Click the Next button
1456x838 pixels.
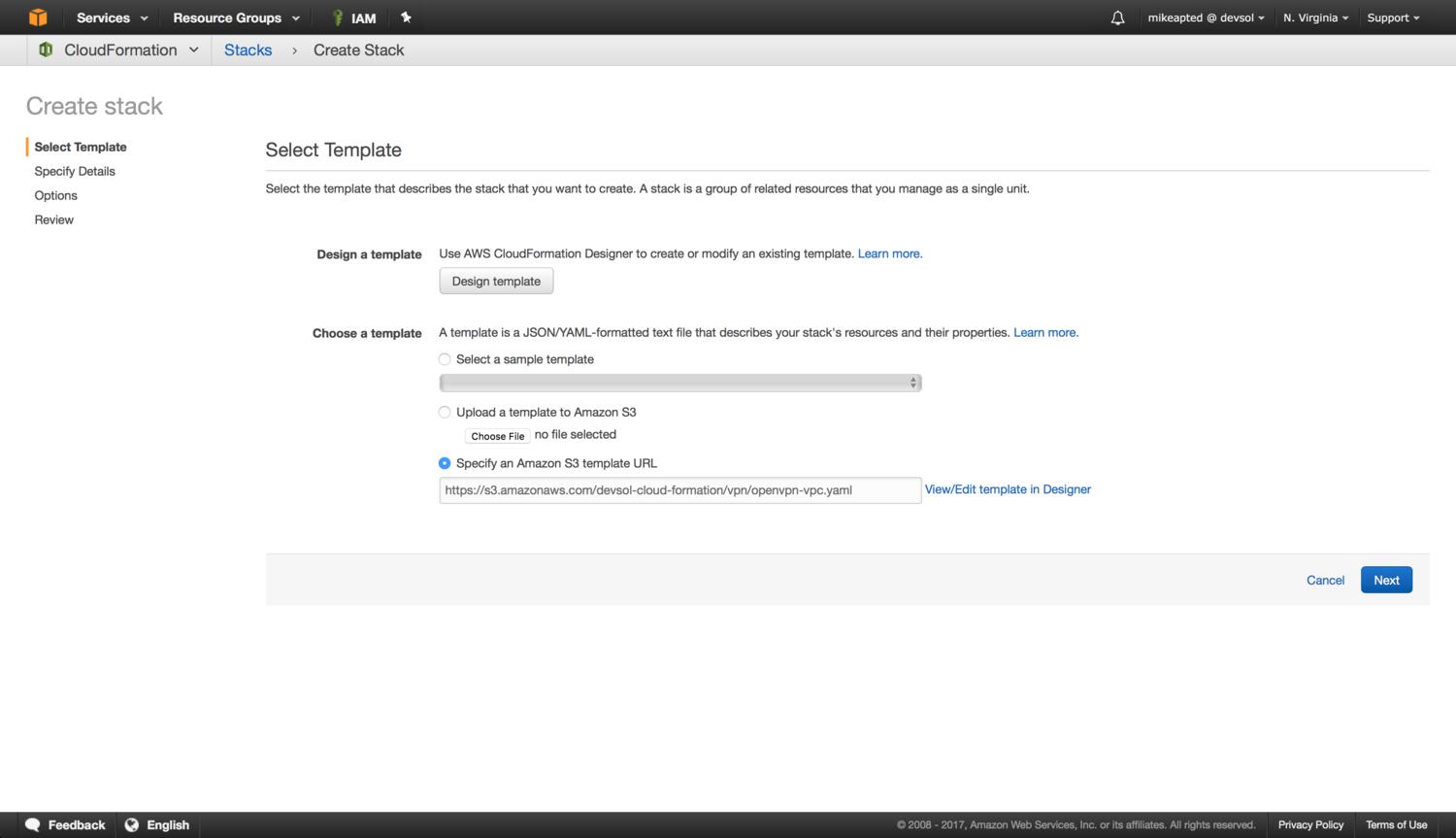(1385, 580)
